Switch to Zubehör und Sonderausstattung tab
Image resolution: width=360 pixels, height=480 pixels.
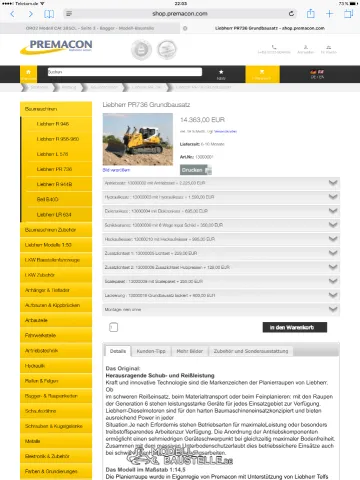coord(251,351)
